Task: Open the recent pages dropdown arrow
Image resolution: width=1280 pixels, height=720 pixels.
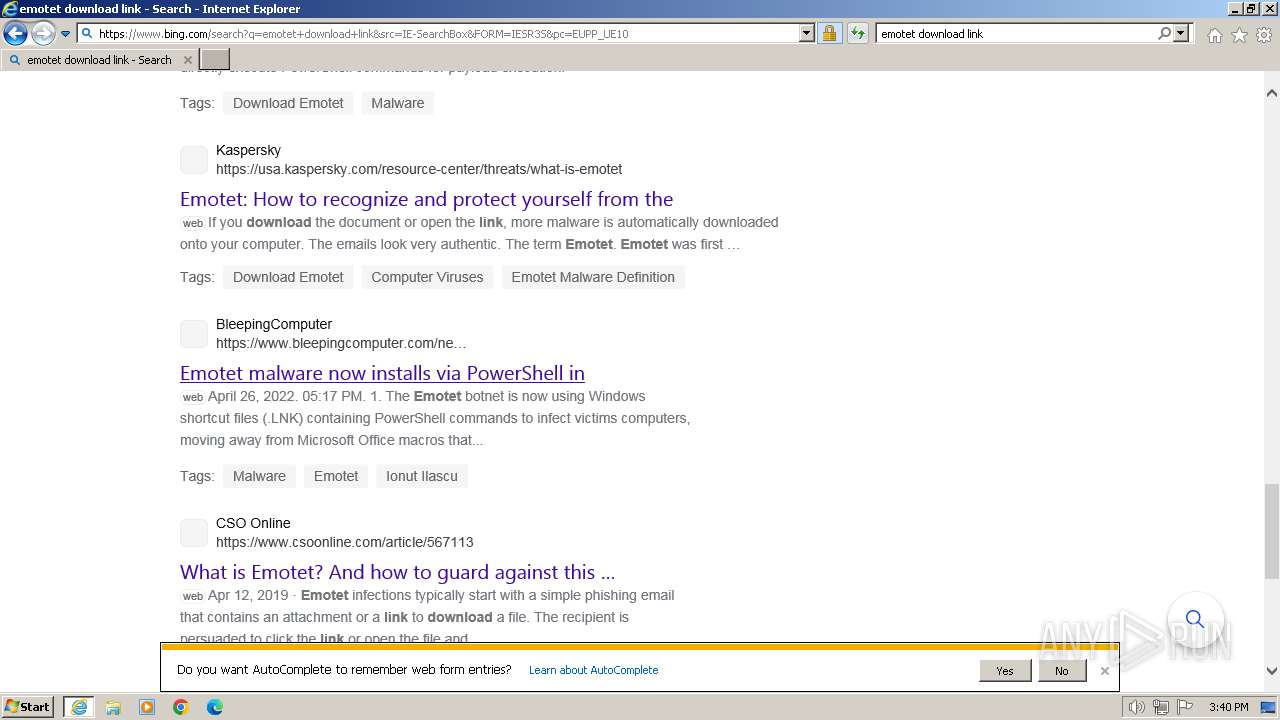Action: pyautogui.click(x=66, y=34)
